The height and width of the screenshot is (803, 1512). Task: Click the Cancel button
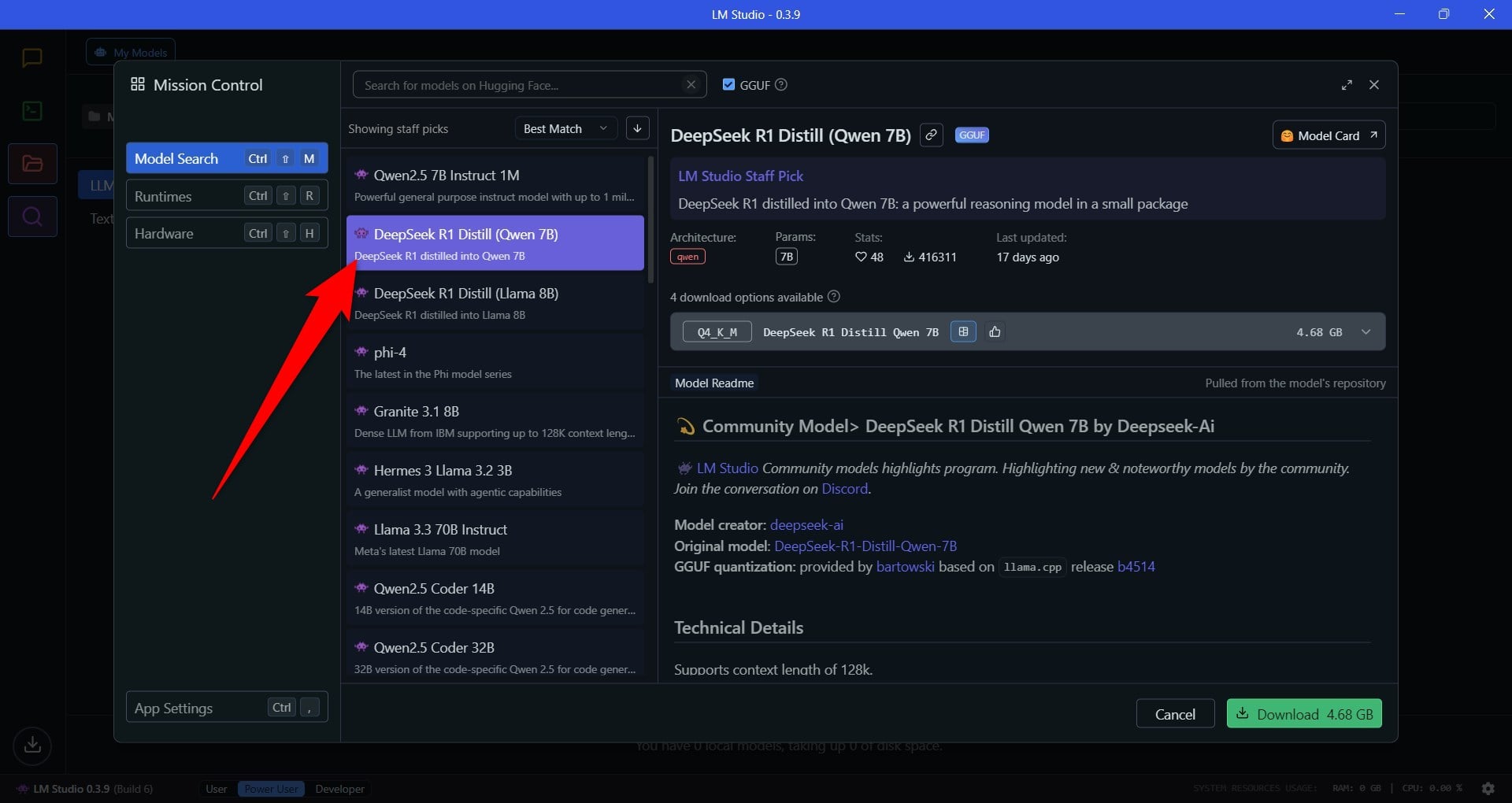(1175, 714)
